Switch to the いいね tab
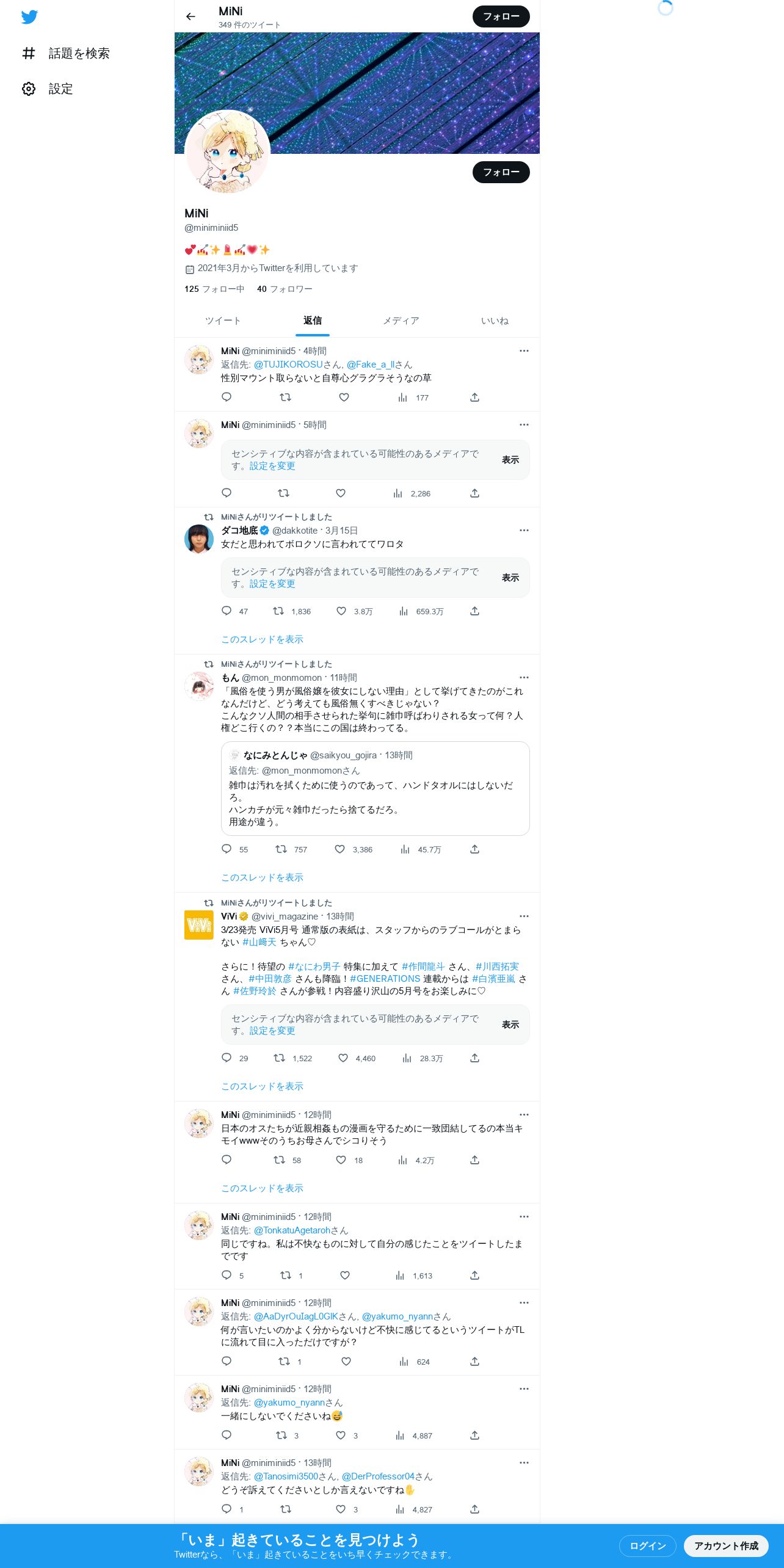This screenshot has height=1568, width=784. pos(495,321)
